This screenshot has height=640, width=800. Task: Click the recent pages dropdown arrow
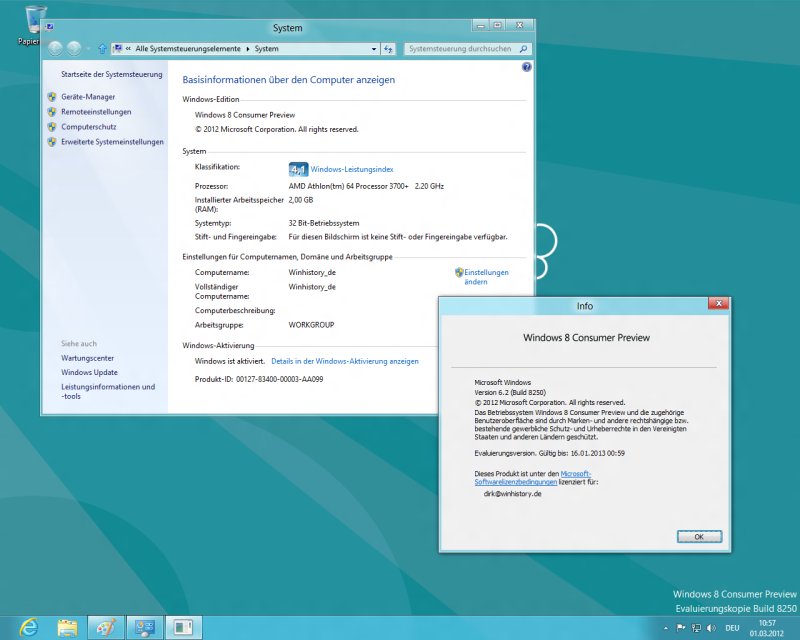88,49
